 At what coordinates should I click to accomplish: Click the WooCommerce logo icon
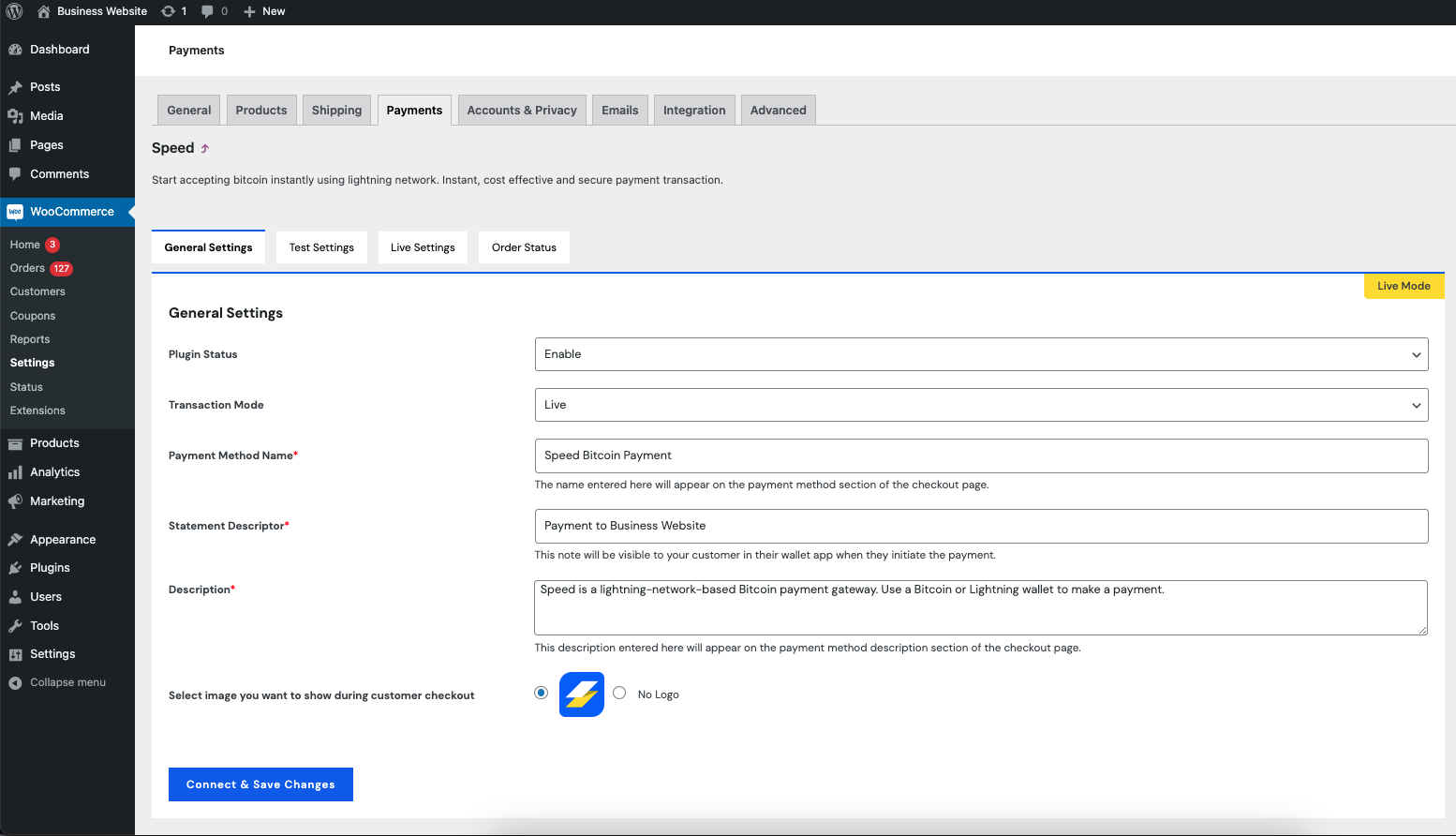click(x=15, y=212)
